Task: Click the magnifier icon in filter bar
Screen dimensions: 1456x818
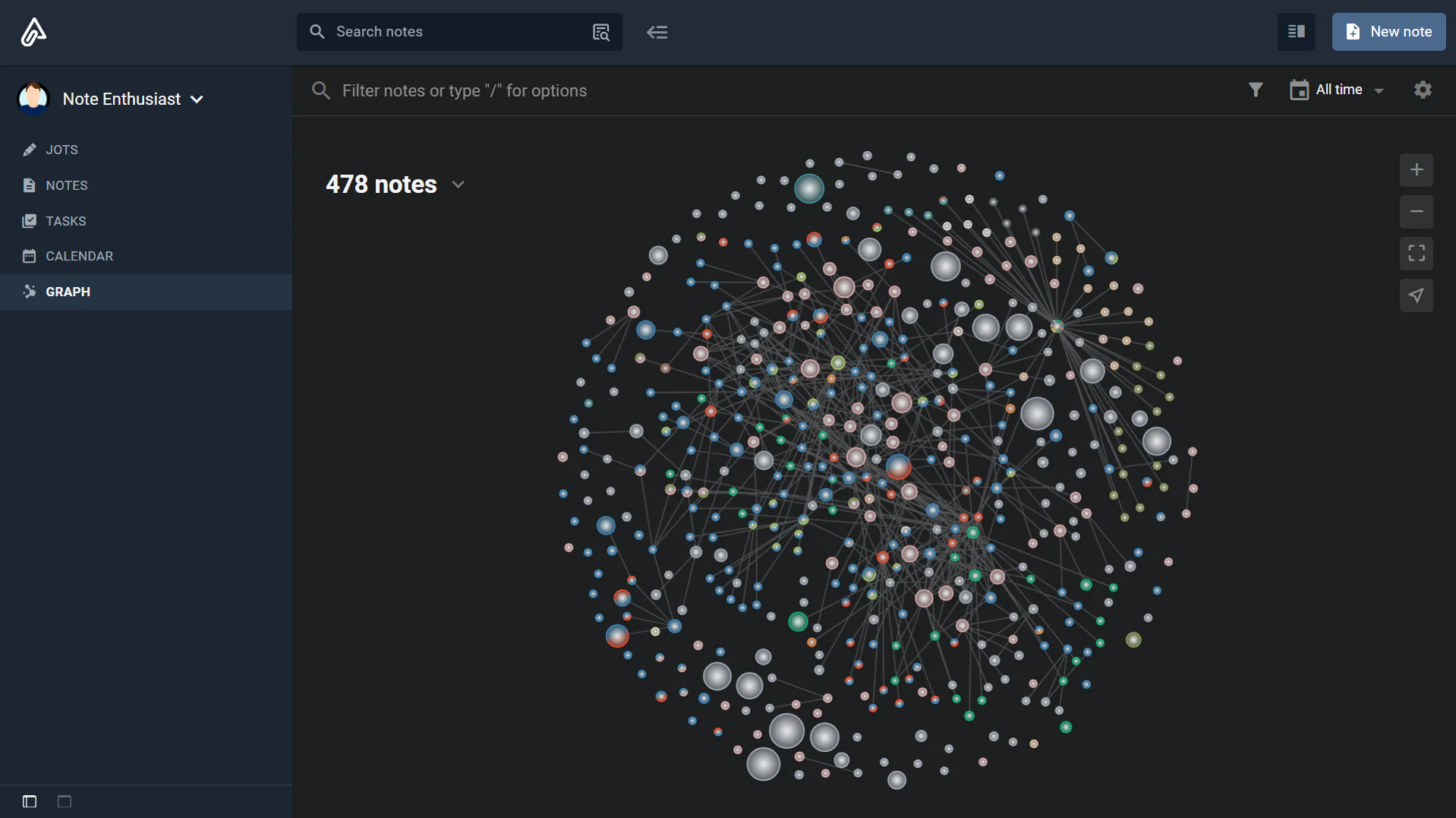Action: tap(320, 90)
